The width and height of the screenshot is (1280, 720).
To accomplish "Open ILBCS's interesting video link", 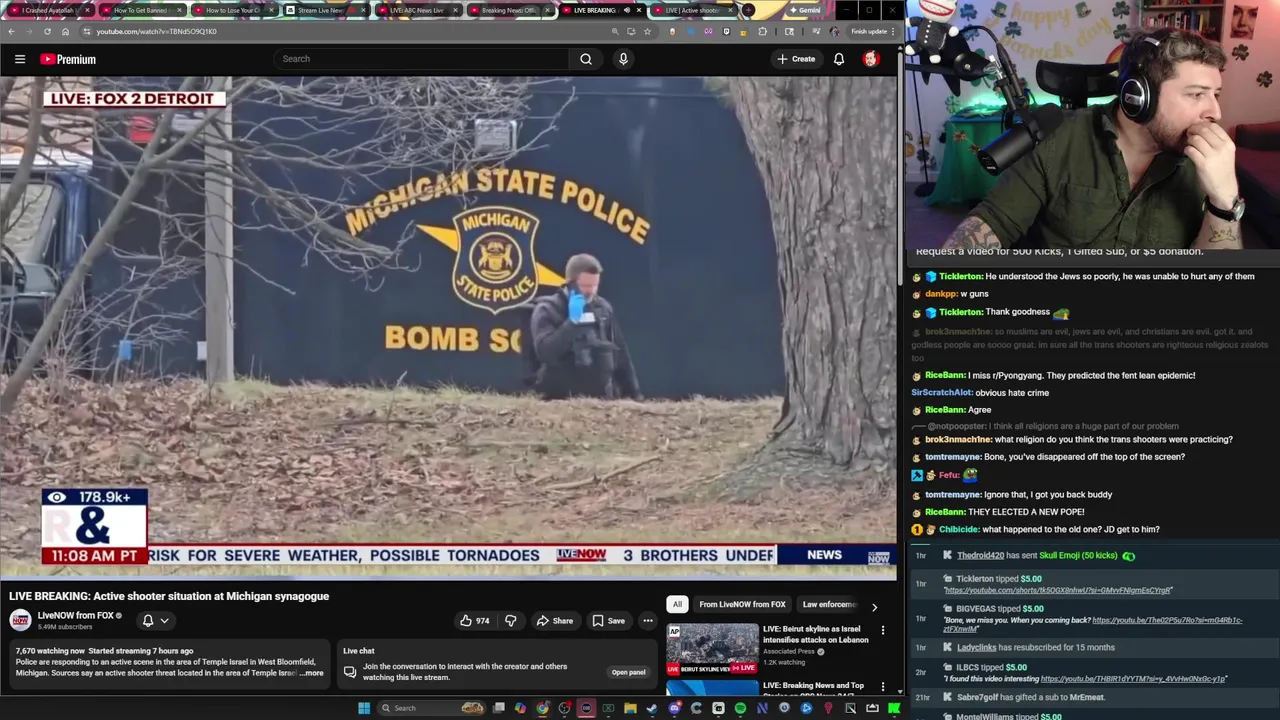I will pos(1133,679).
